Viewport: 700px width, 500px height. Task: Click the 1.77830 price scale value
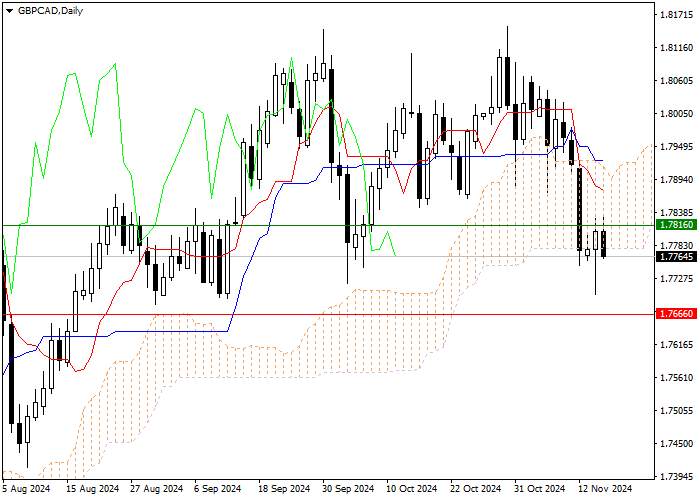pos(676,246)
